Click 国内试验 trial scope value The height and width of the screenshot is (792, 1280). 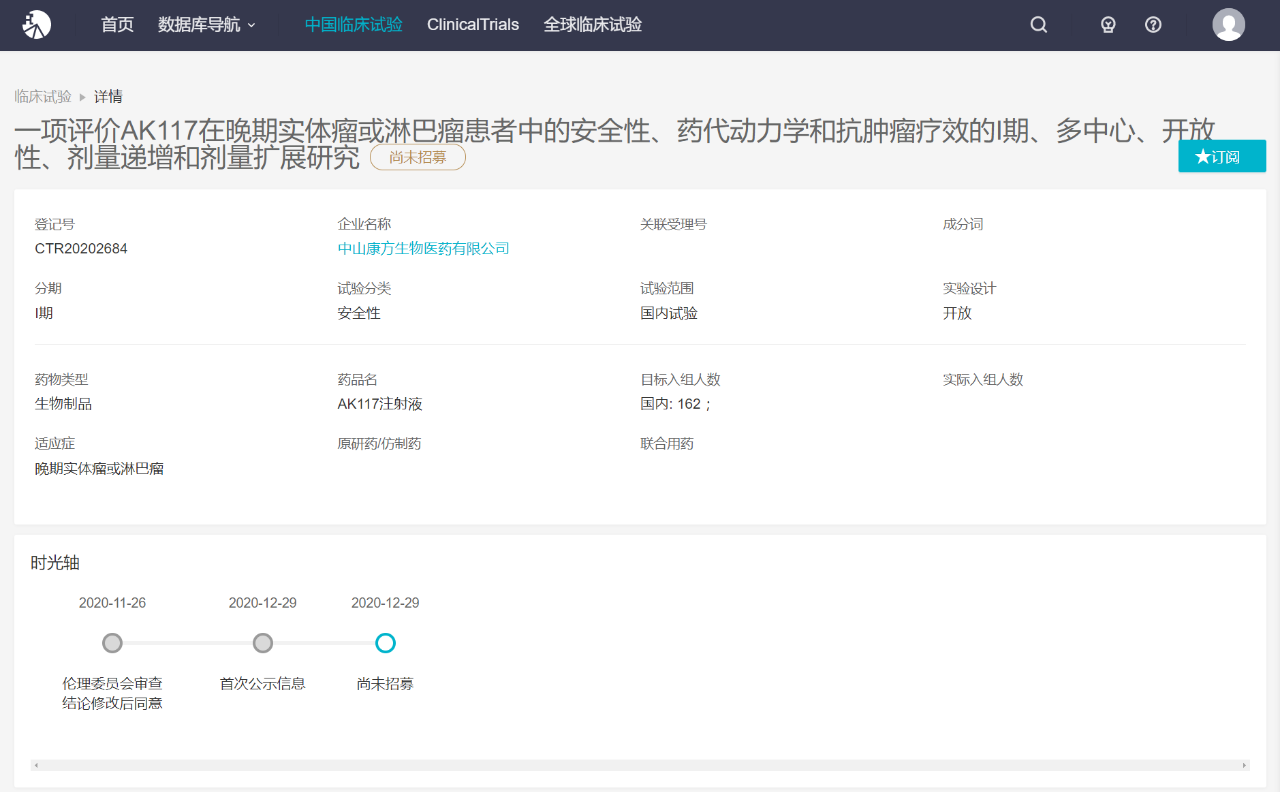click(669, 313)
